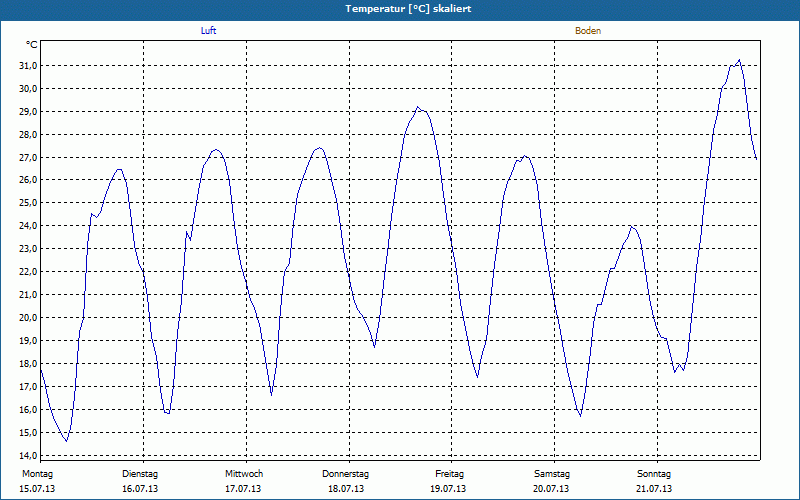800x500 pixels.
Task: Click the date 20.07.13
Action: [551, 489]
